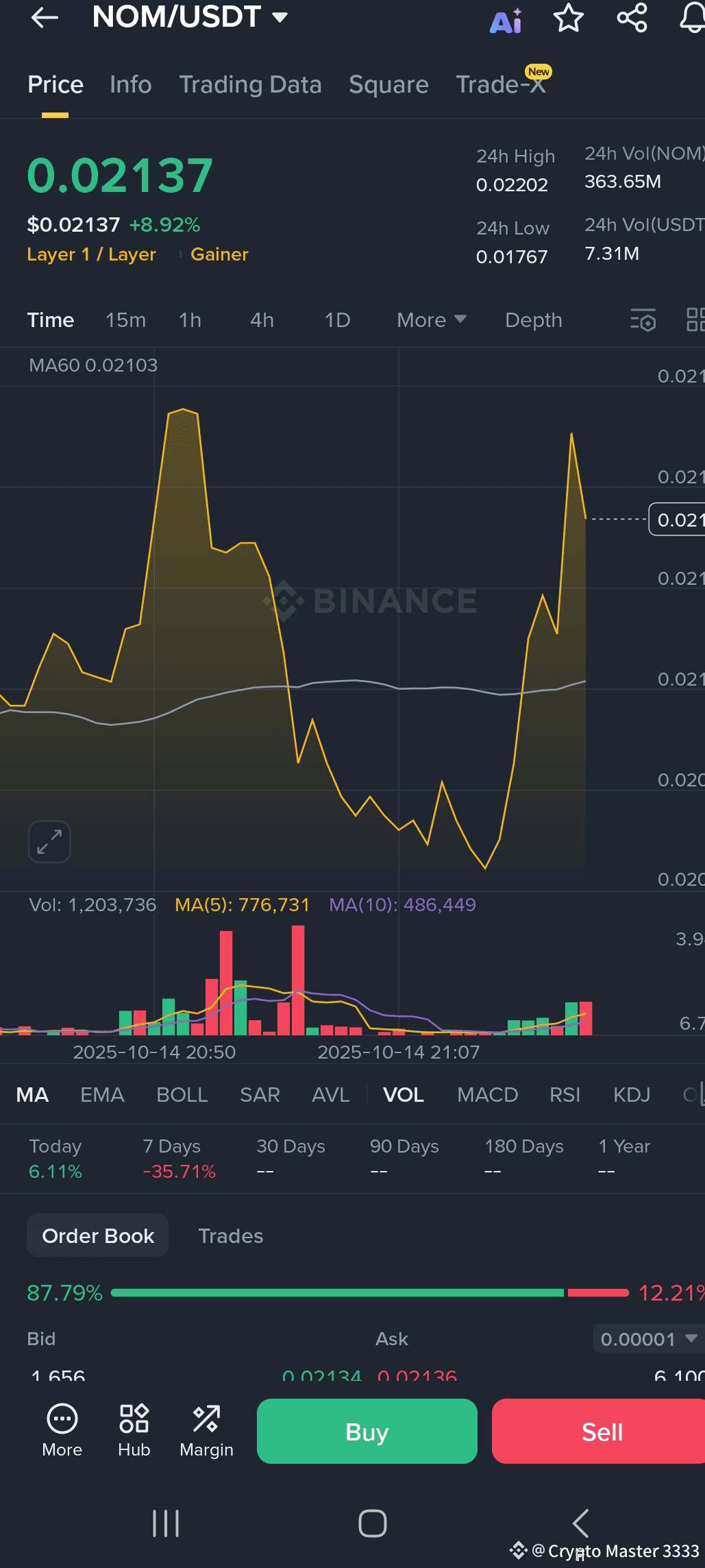Screen dimensions: 705x1568
Task: Open order book precision 0.00001 dropdown
Action: pos(648,1339)
